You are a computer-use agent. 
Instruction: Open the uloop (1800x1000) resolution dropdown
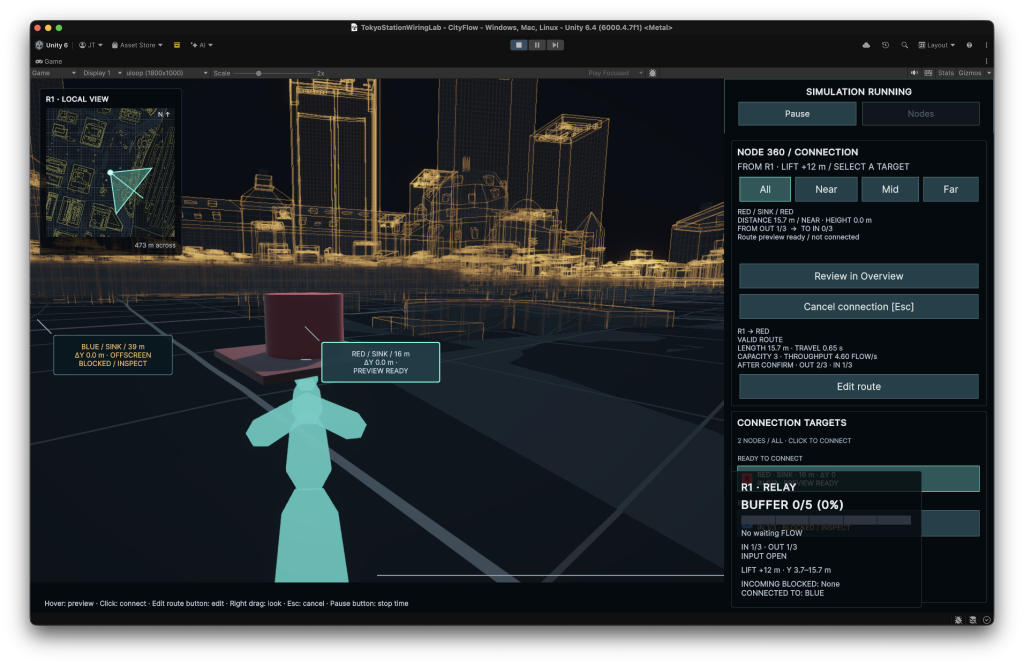pos(167,73)
